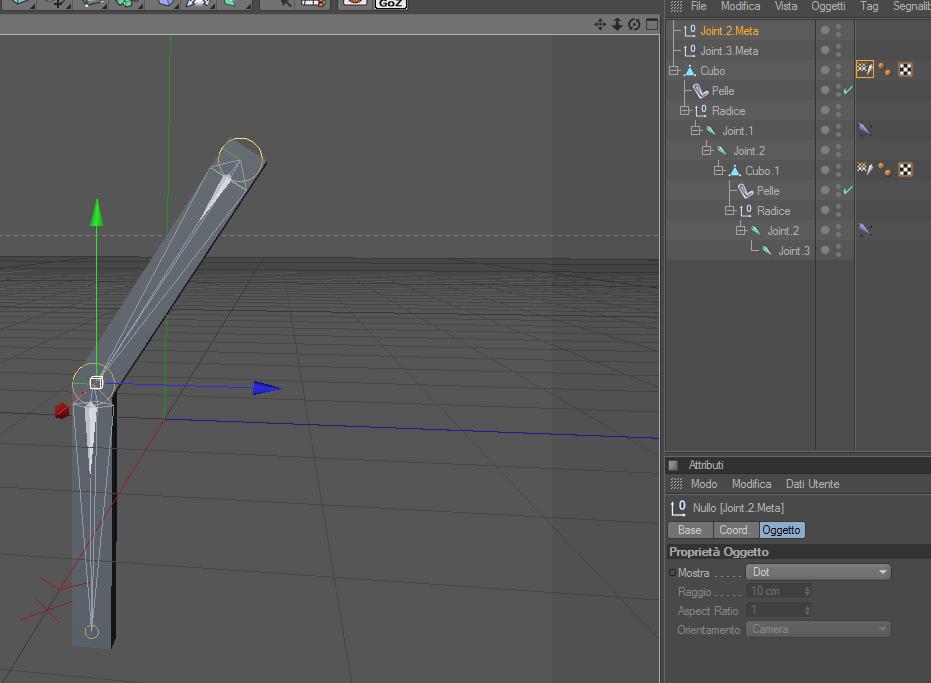Viewport: 931px width, 683px height.
Task: Select the tag on the Joint.1 row
Action: click(864, 129)
